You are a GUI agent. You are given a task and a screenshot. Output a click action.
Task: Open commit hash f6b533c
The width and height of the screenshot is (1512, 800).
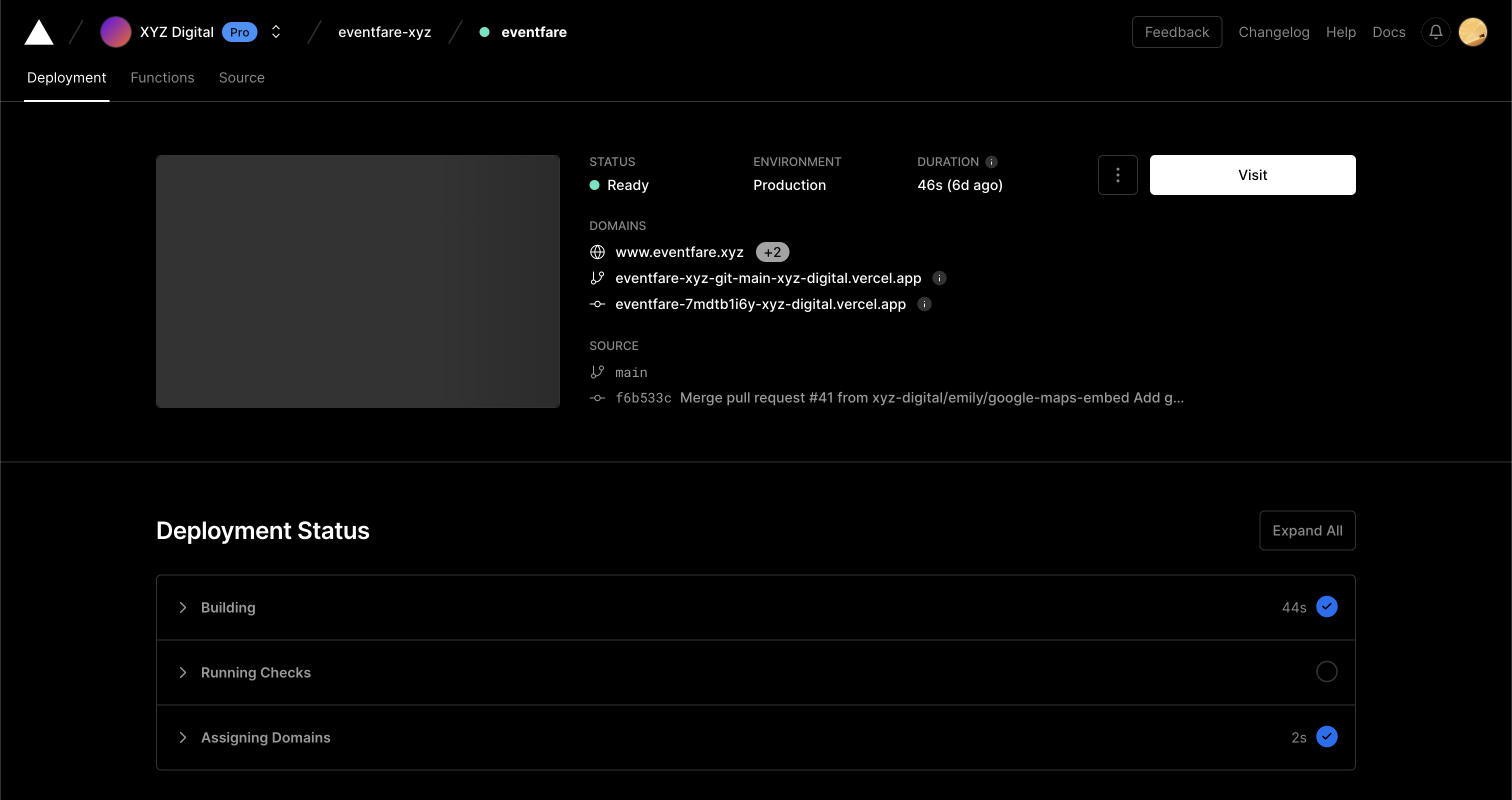pos(642,398)
